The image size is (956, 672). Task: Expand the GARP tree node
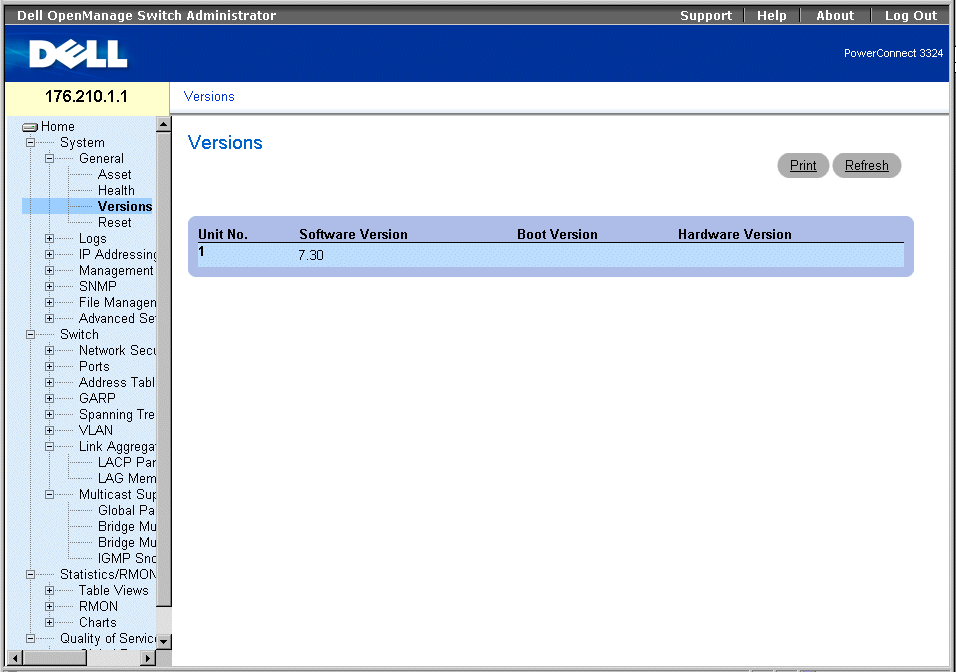tap(49, 398)
